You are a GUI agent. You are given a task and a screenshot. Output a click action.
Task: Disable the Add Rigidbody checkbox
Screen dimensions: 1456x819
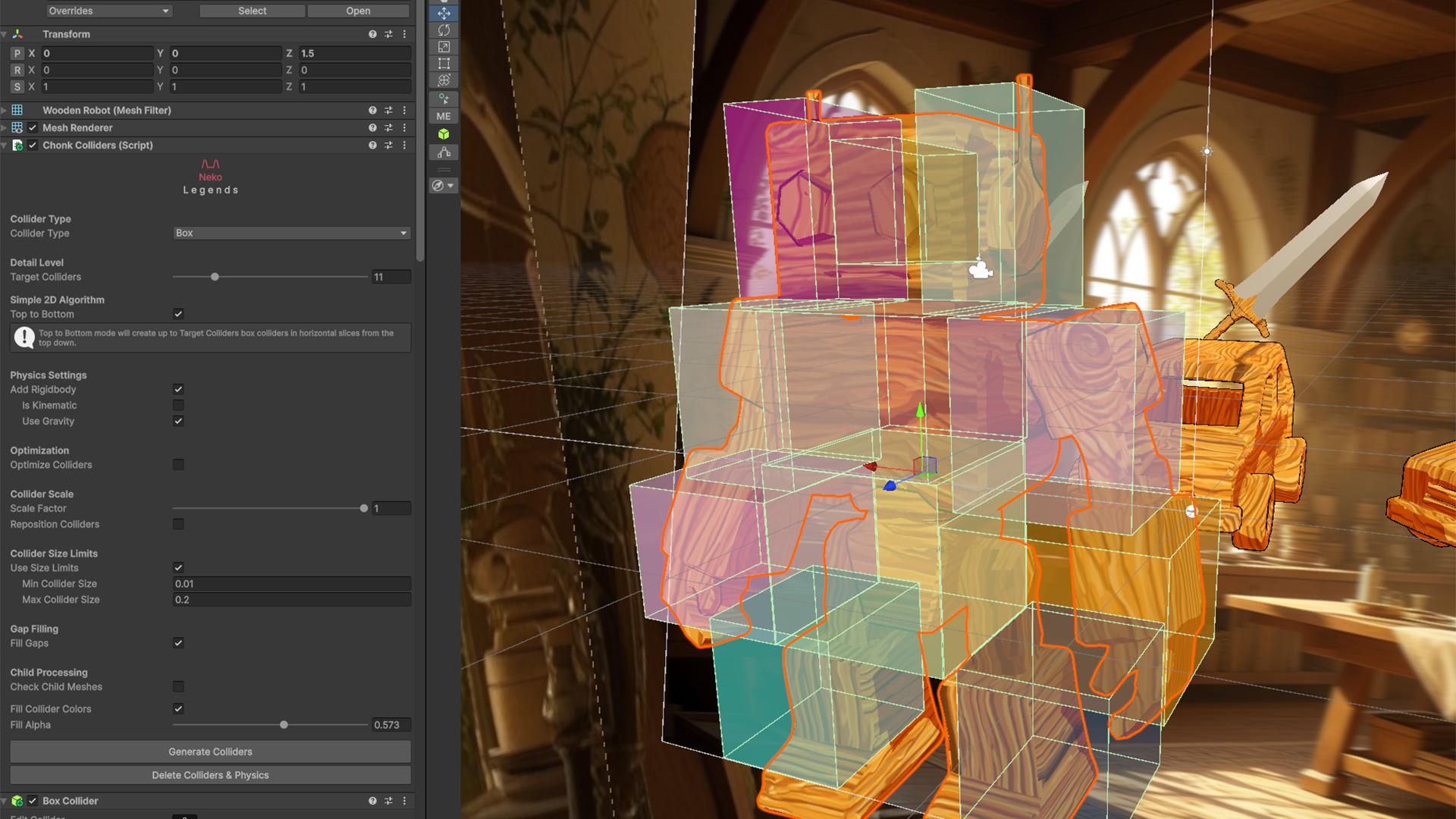pyautogui.click(x=178, y=389)
